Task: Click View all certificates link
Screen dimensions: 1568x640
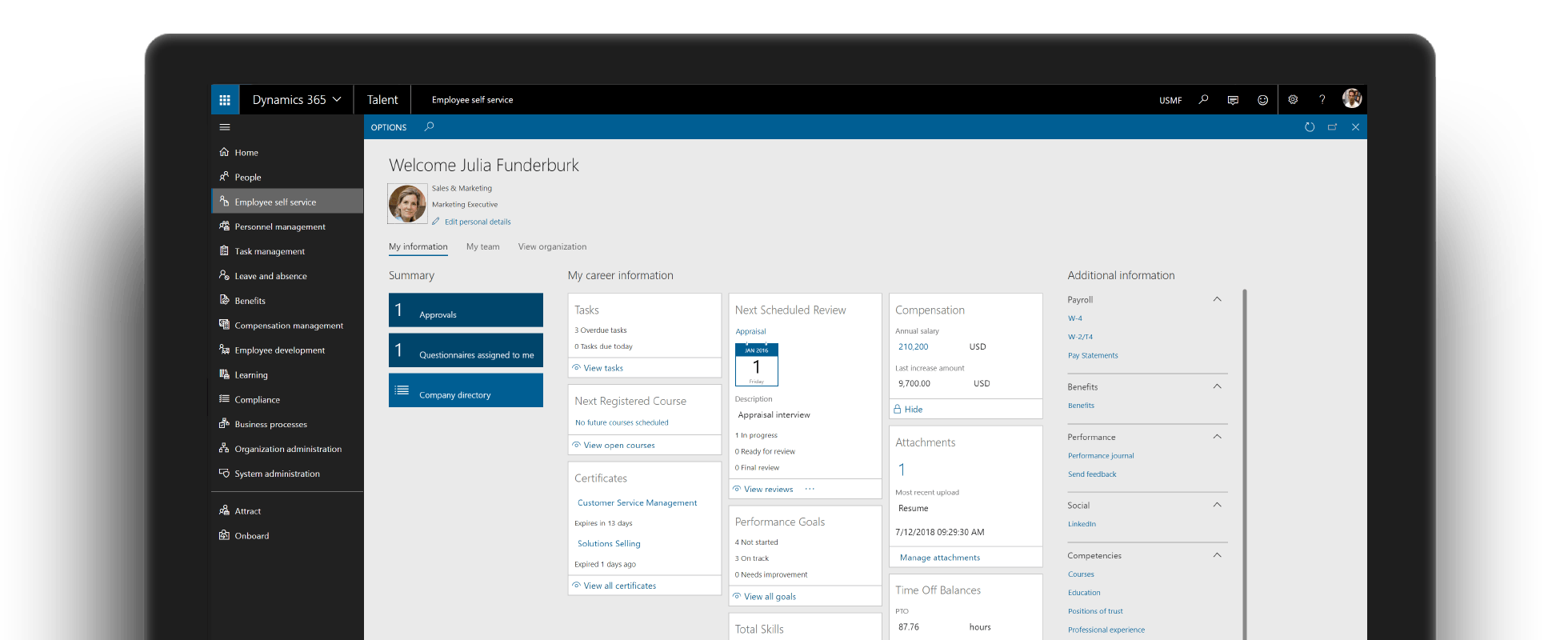Action: tap(620, 586)
